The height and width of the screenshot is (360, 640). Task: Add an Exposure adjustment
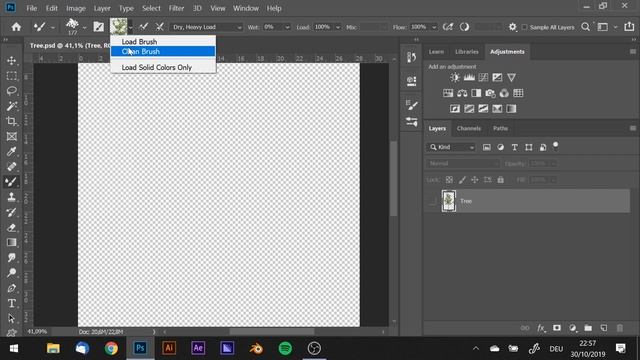(497, 78)
